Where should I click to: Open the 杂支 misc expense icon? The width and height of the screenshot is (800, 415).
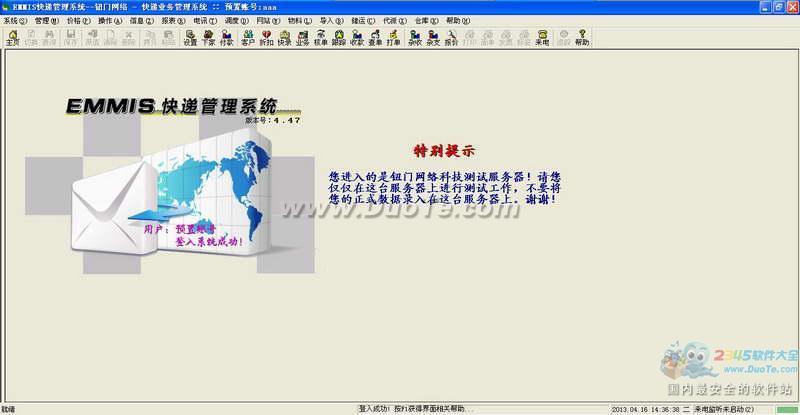coord(433,38)
